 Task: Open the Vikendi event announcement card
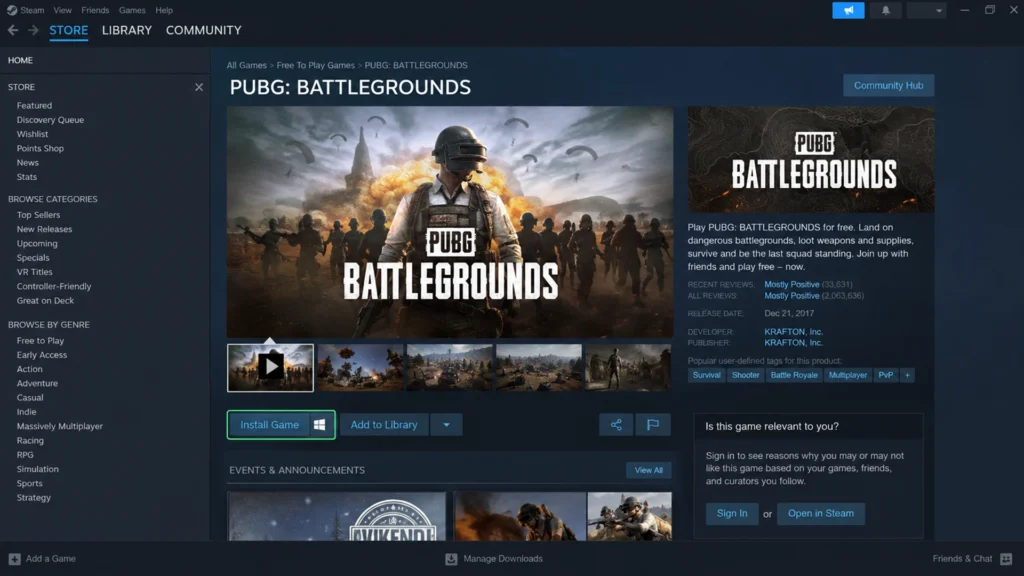337,517
